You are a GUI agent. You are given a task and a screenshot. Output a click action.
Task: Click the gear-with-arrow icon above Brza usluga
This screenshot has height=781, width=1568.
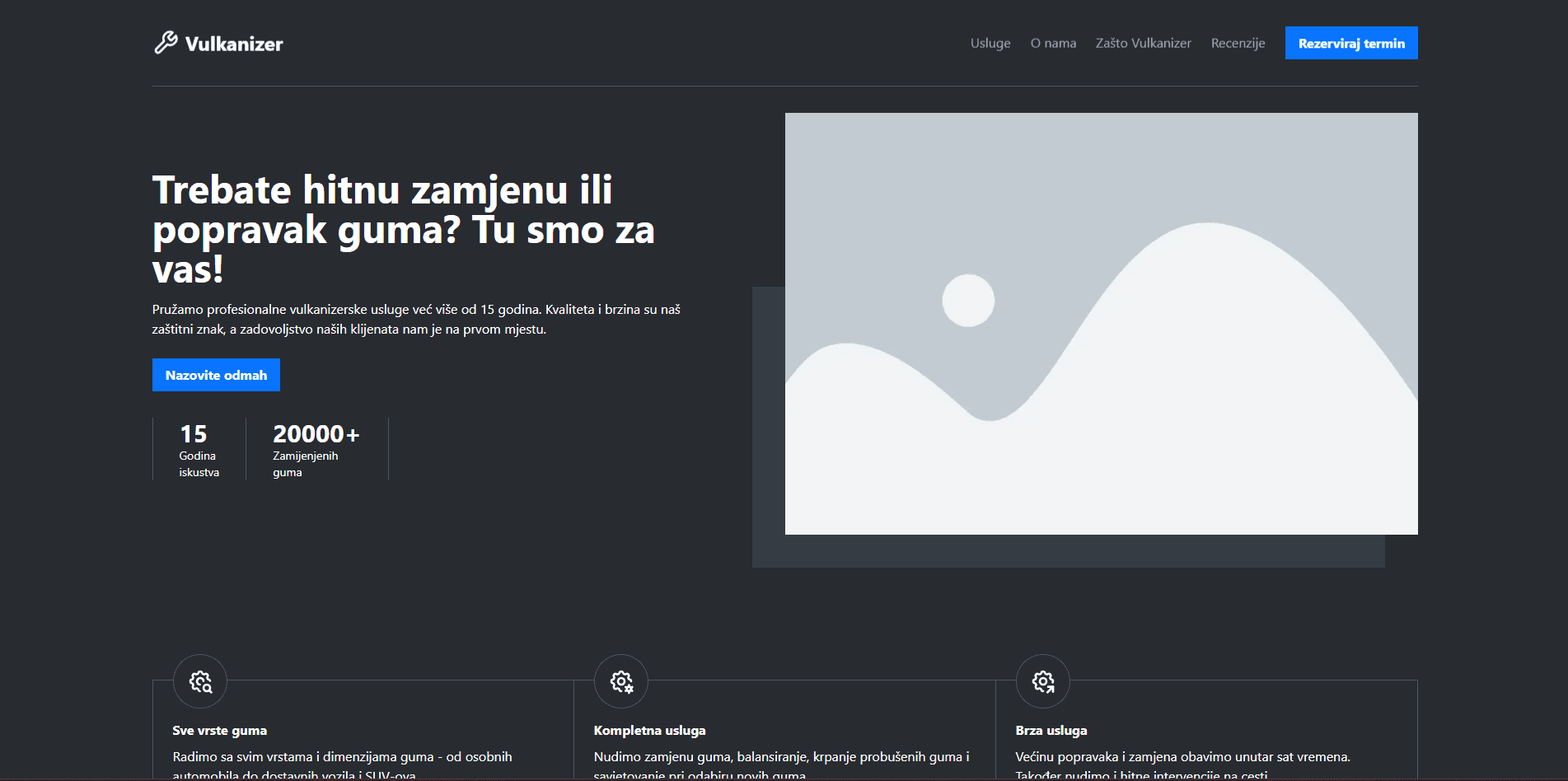click(1043, 681)
